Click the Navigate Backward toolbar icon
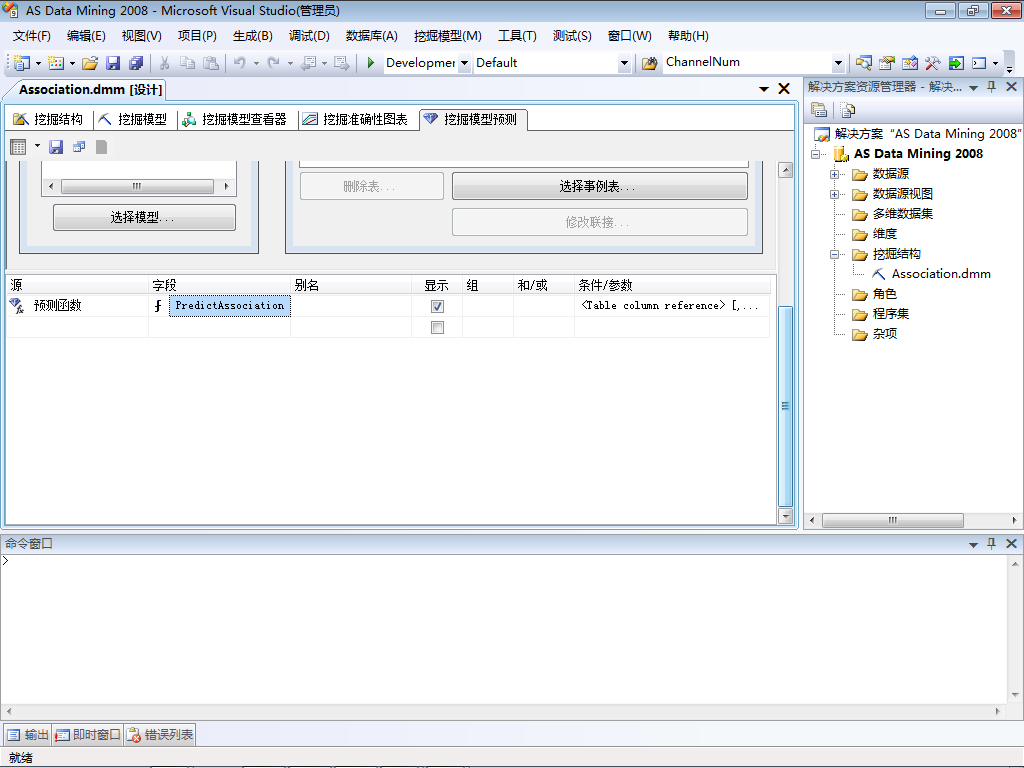 click(x=309, y=63)
